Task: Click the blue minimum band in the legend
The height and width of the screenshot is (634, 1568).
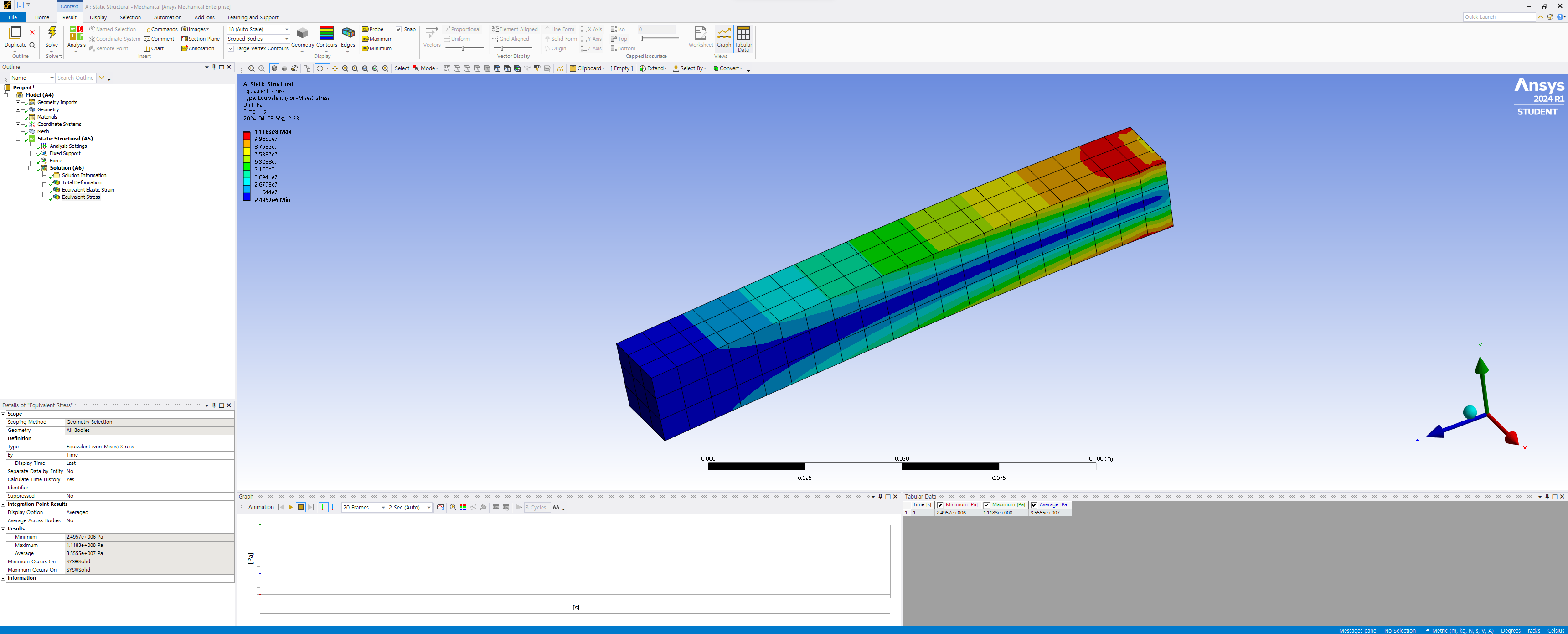Action: tap(247, 197)
